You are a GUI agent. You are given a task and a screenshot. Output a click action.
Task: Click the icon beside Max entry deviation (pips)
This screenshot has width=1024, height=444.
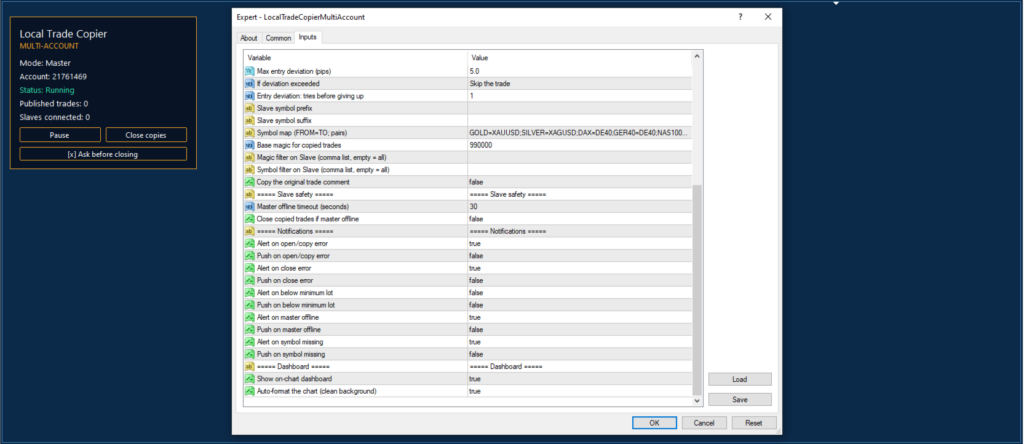[249, 71]
